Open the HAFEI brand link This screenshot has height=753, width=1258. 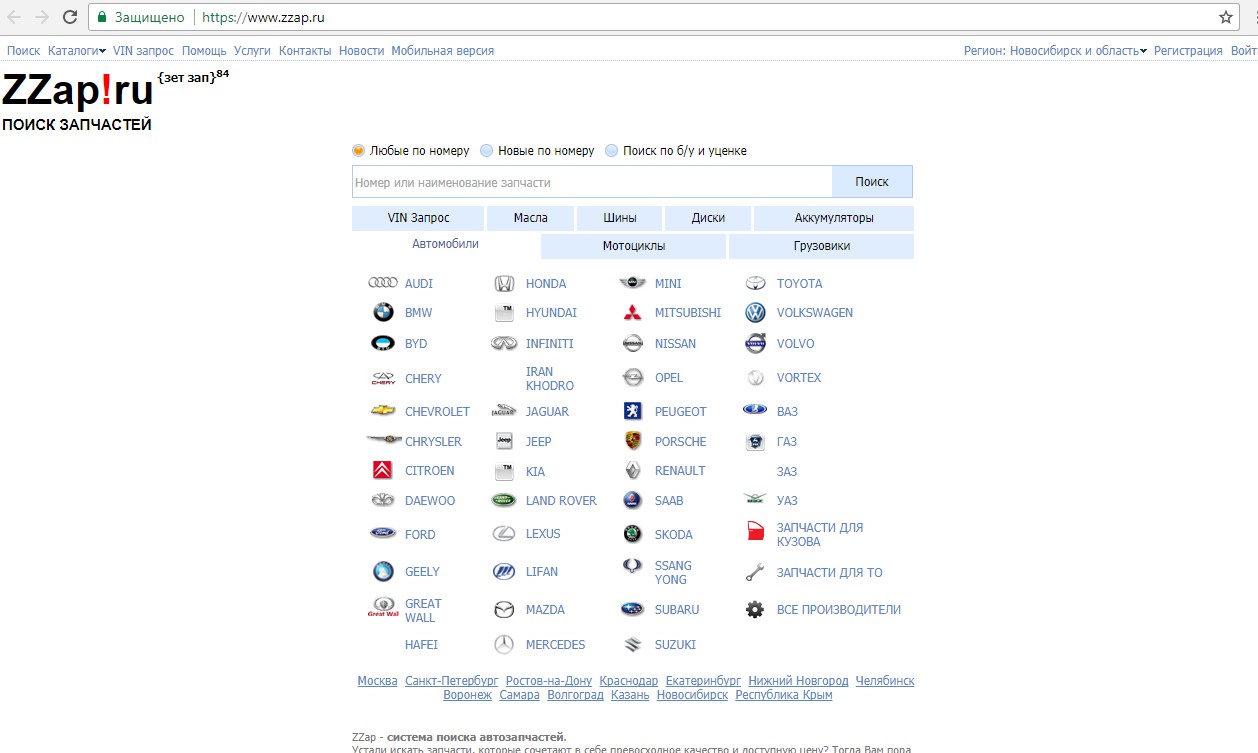(421, 645)
